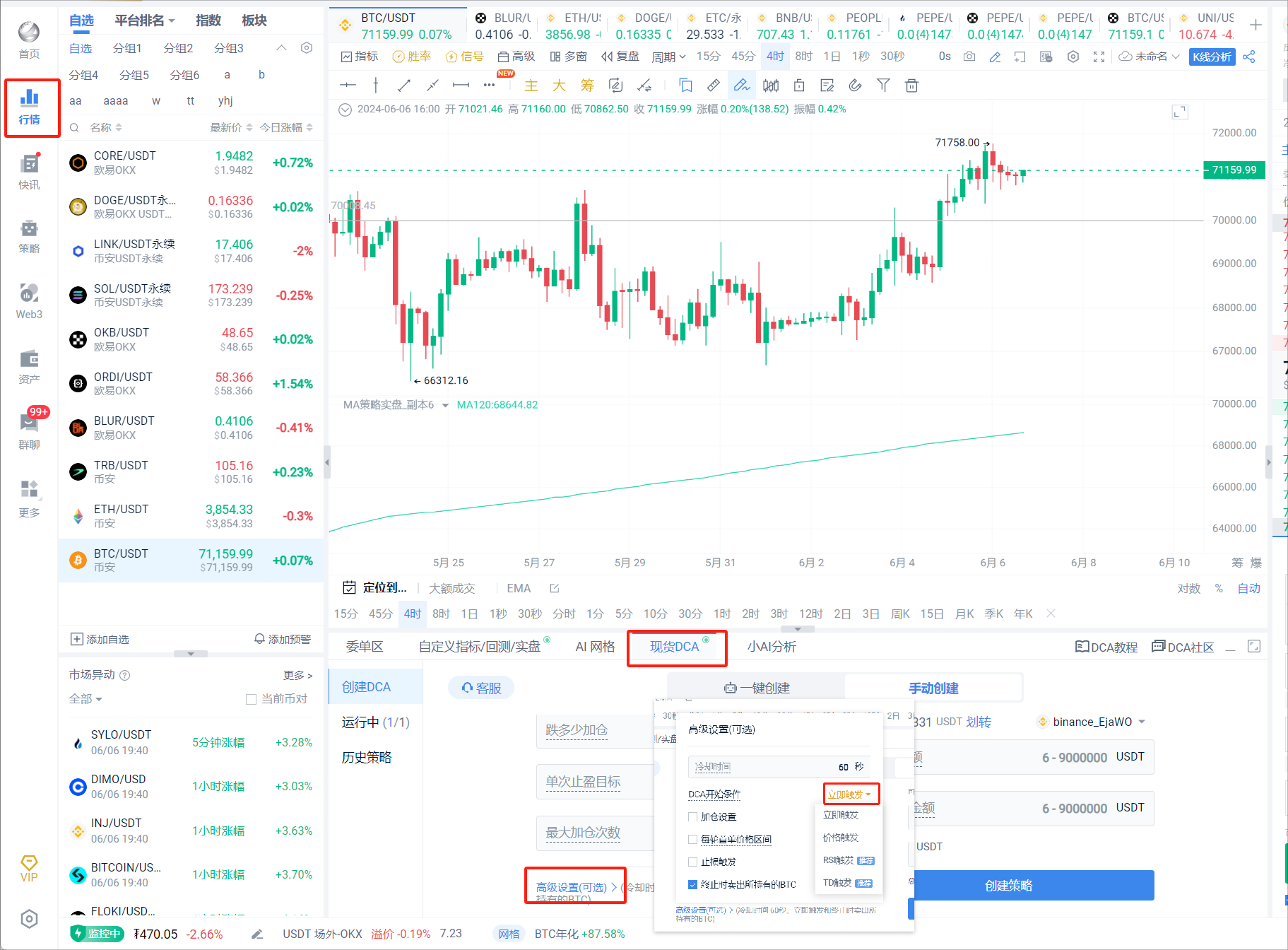Open the 更多 more apps icon
The image size is (1288, 950).
[x=29, y=498]
